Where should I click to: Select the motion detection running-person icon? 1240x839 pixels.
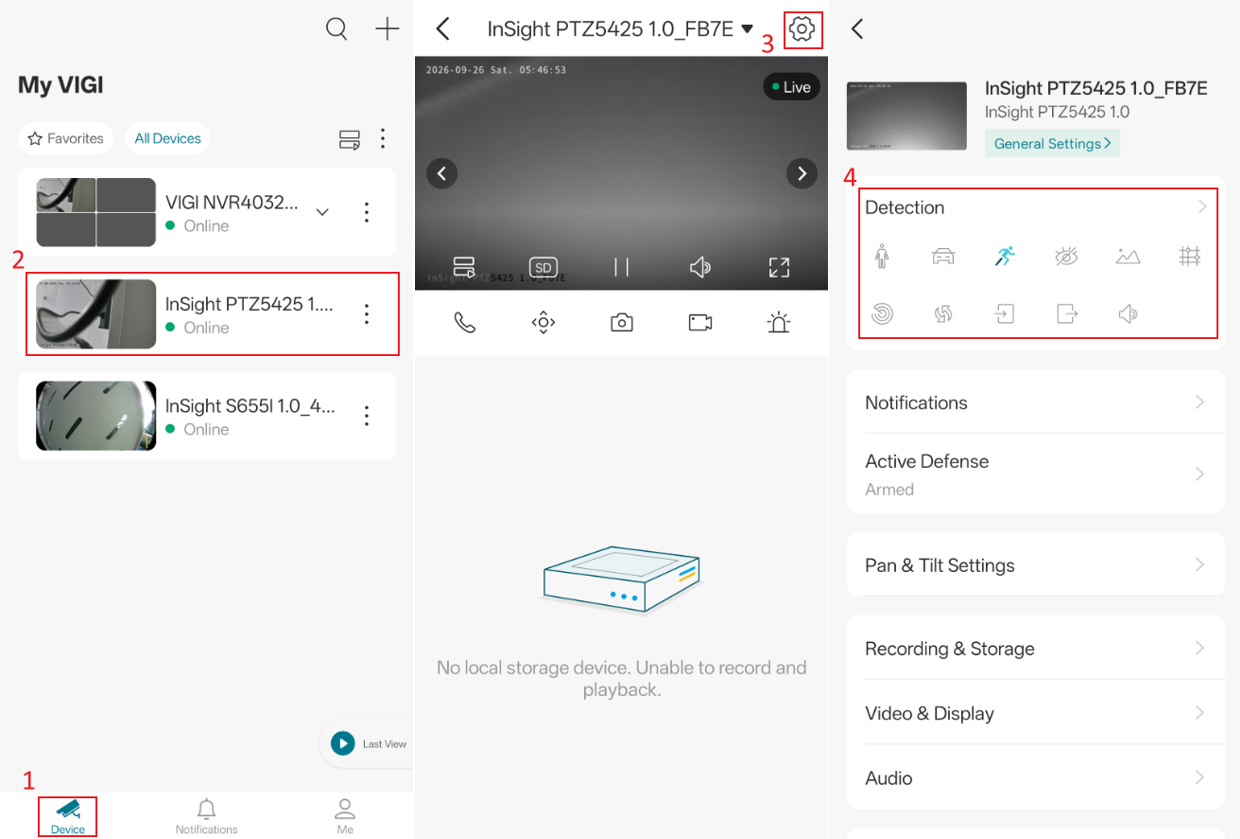click(1005, 256)
